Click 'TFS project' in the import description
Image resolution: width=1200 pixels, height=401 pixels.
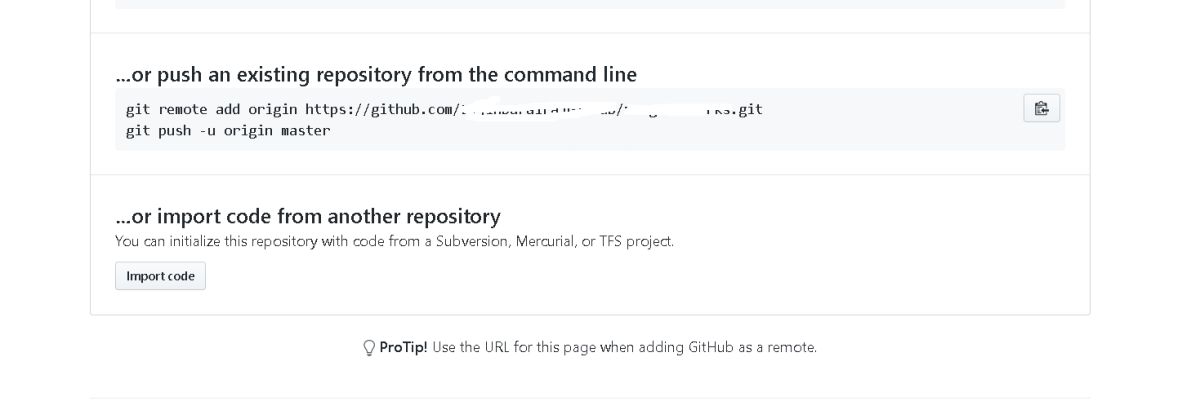point(635,241)
